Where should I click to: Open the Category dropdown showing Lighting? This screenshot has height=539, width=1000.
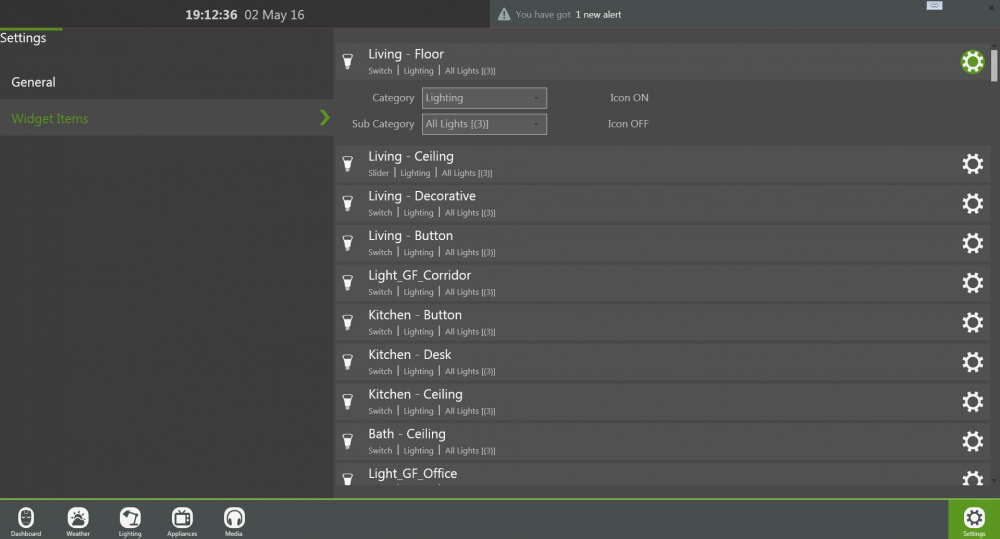tap(484, 98)
